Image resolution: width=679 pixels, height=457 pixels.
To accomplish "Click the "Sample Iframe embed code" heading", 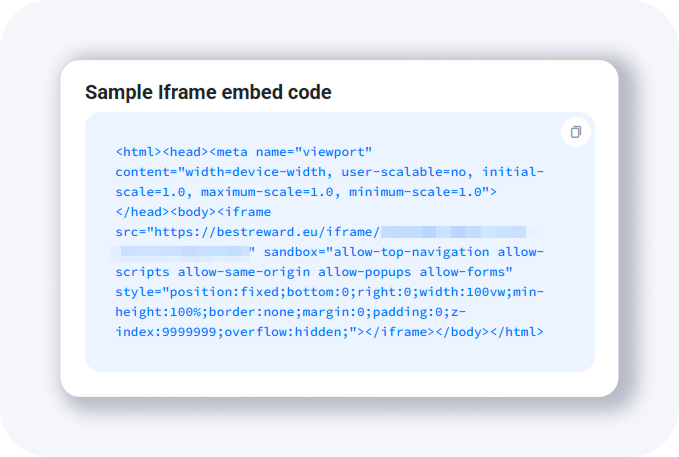I will pyautogui.click(x=208, y=92).
